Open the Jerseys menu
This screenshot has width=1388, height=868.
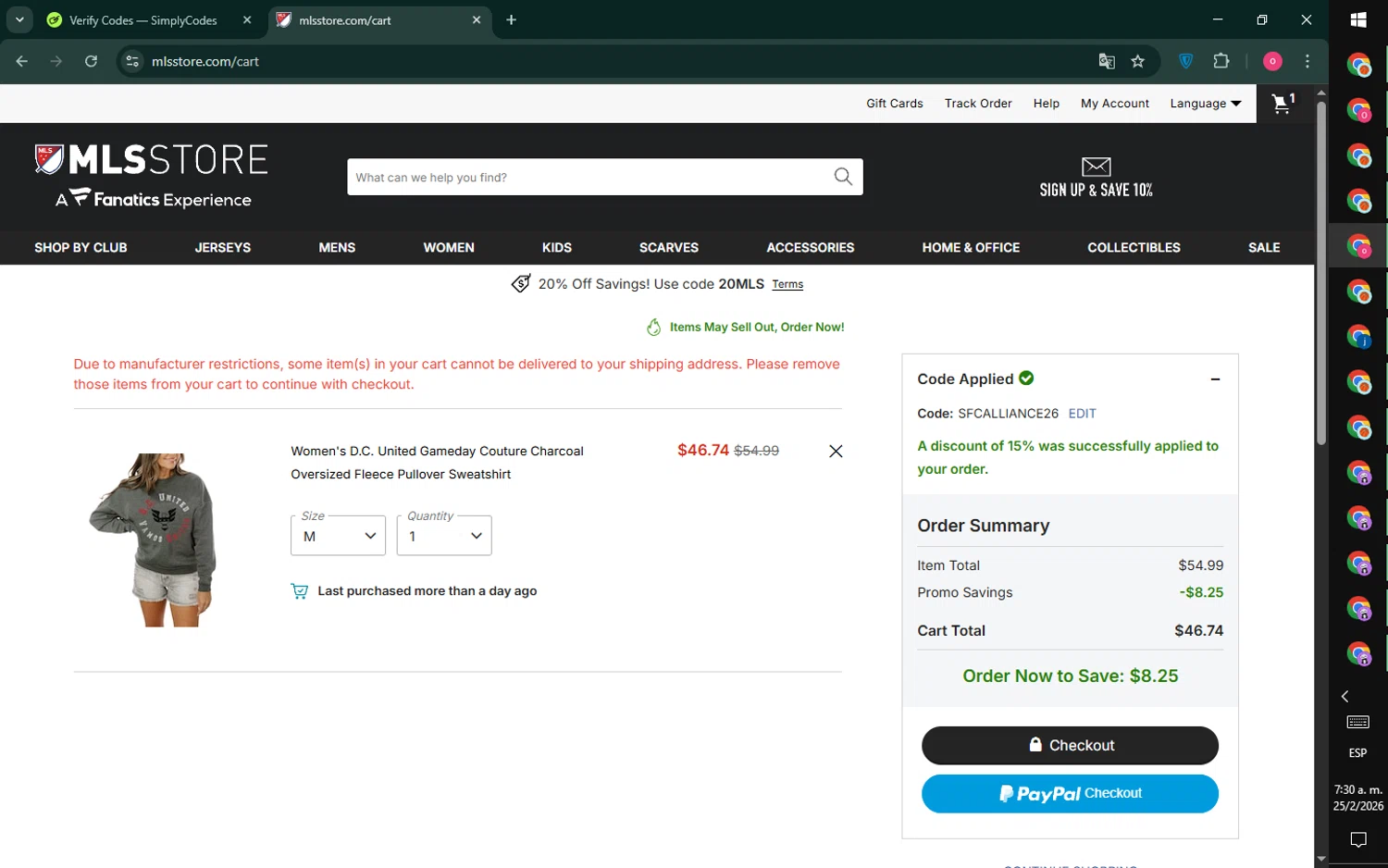coord(223,248)
